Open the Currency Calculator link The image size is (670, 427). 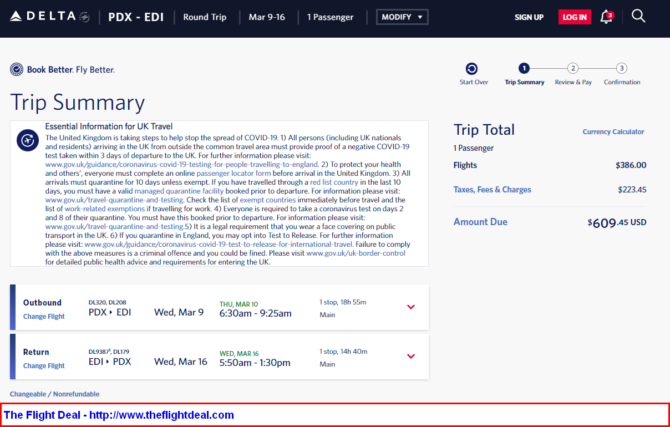[613, 132]
